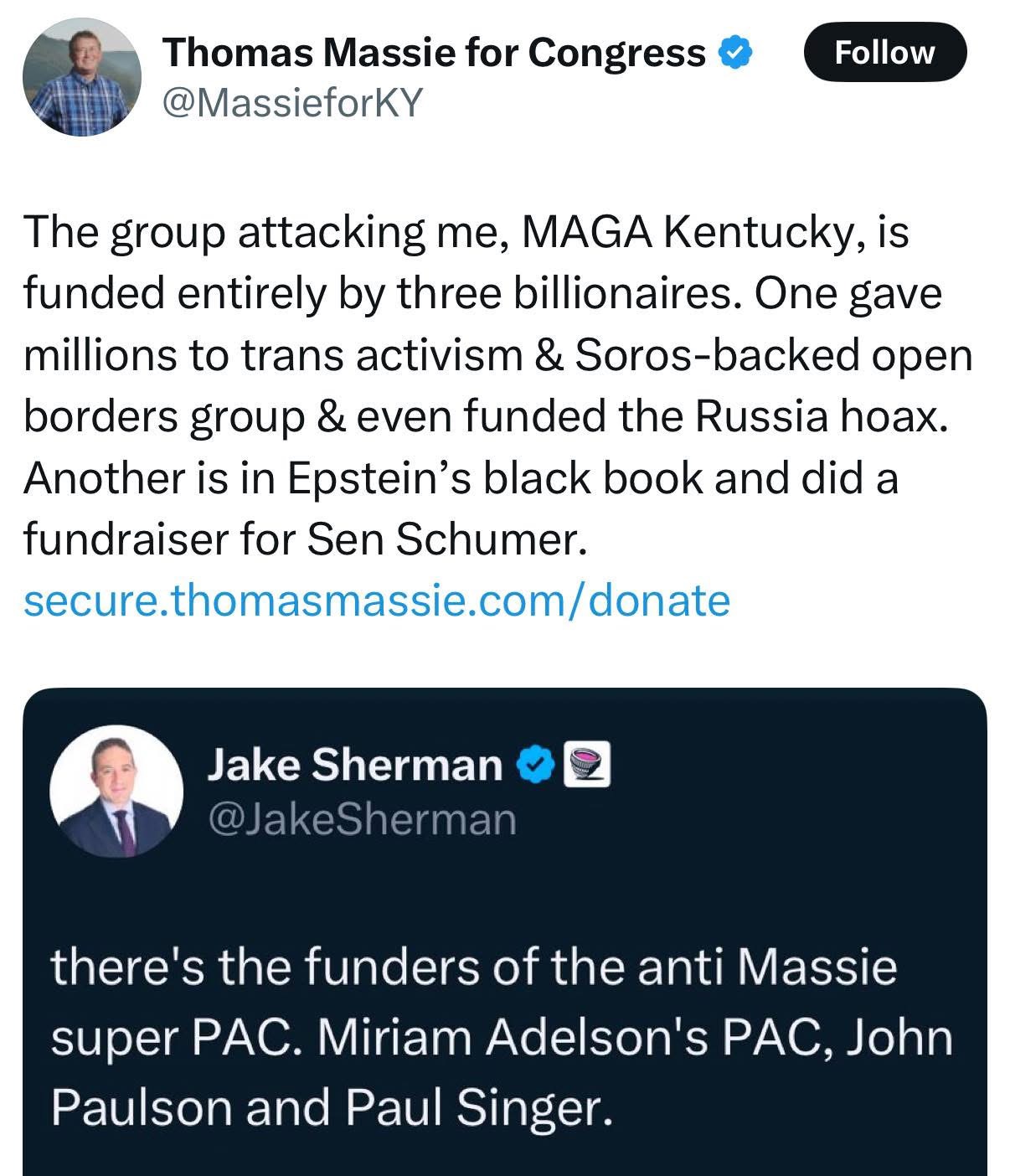The height and width of the screenshot is (1176, 1010).
Task: Open the quoted Jake Sherman tweet card
Action: pyautogui.click(x=505, y=931)
